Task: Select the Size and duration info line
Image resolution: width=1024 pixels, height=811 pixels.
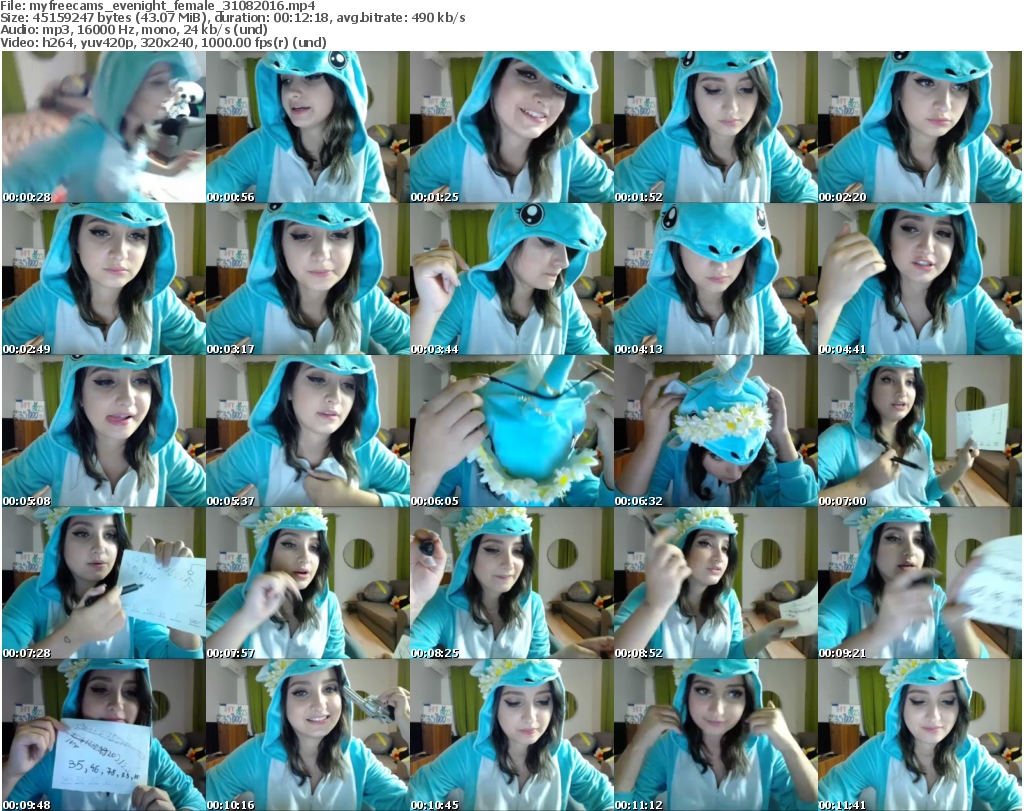Action: (233, 18)
